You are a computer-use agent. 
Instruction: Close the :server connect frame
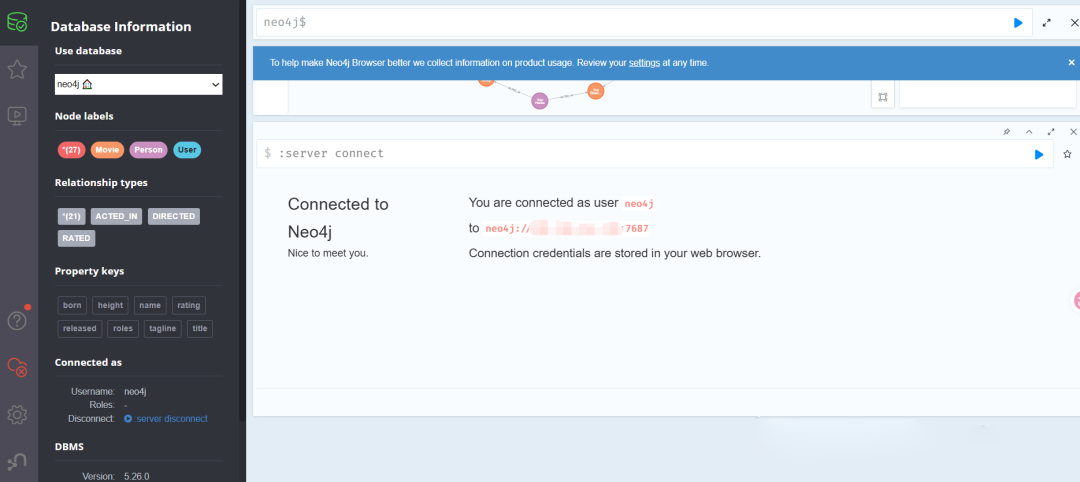pyautogui.click(x=1073, y=132)
